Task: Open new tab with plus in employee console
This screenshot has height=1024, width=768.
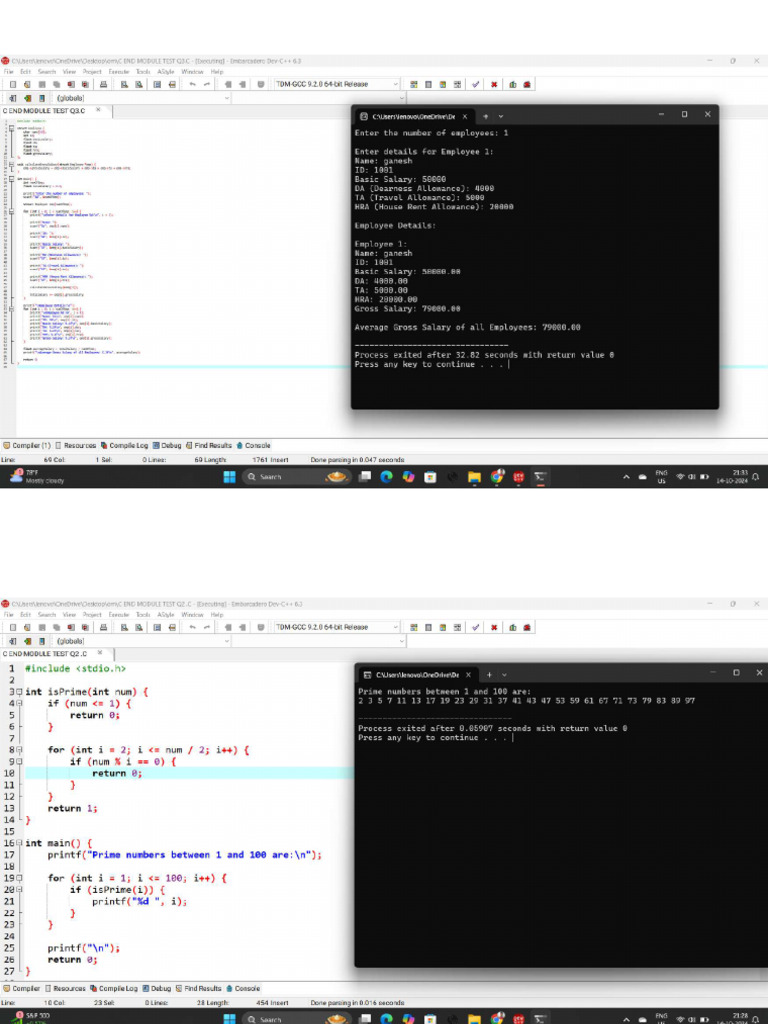Action: coord(485,116)
